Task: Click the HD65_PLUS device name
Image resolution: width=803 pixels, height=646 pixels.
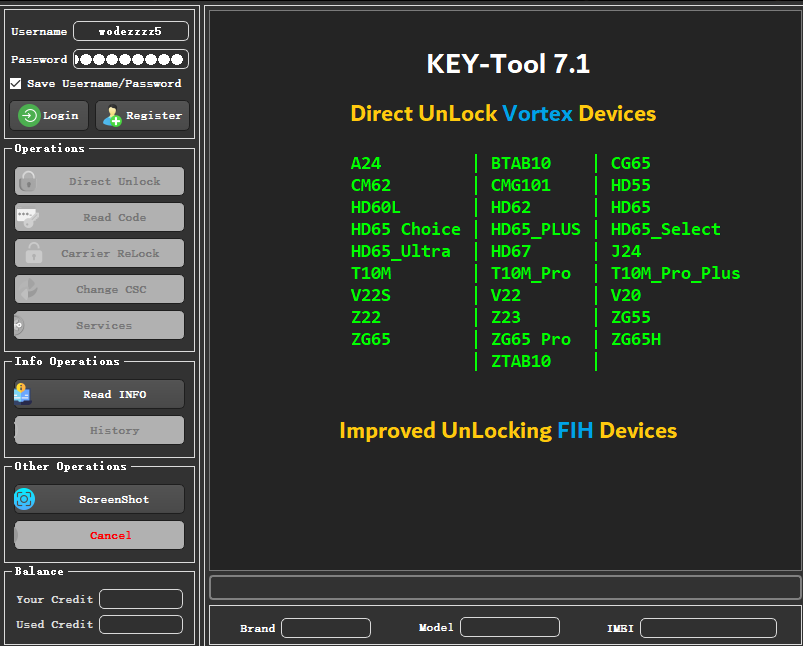Action: coord(536,230)
